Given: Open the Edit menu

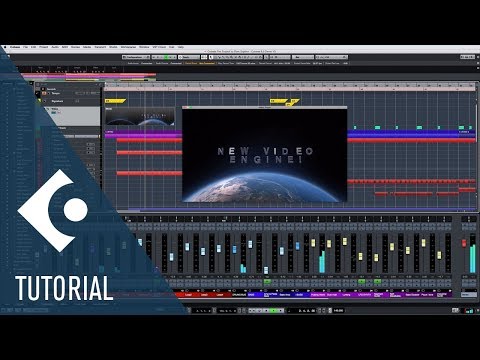Looking at the screenshot, I should (x=34, y=47).
